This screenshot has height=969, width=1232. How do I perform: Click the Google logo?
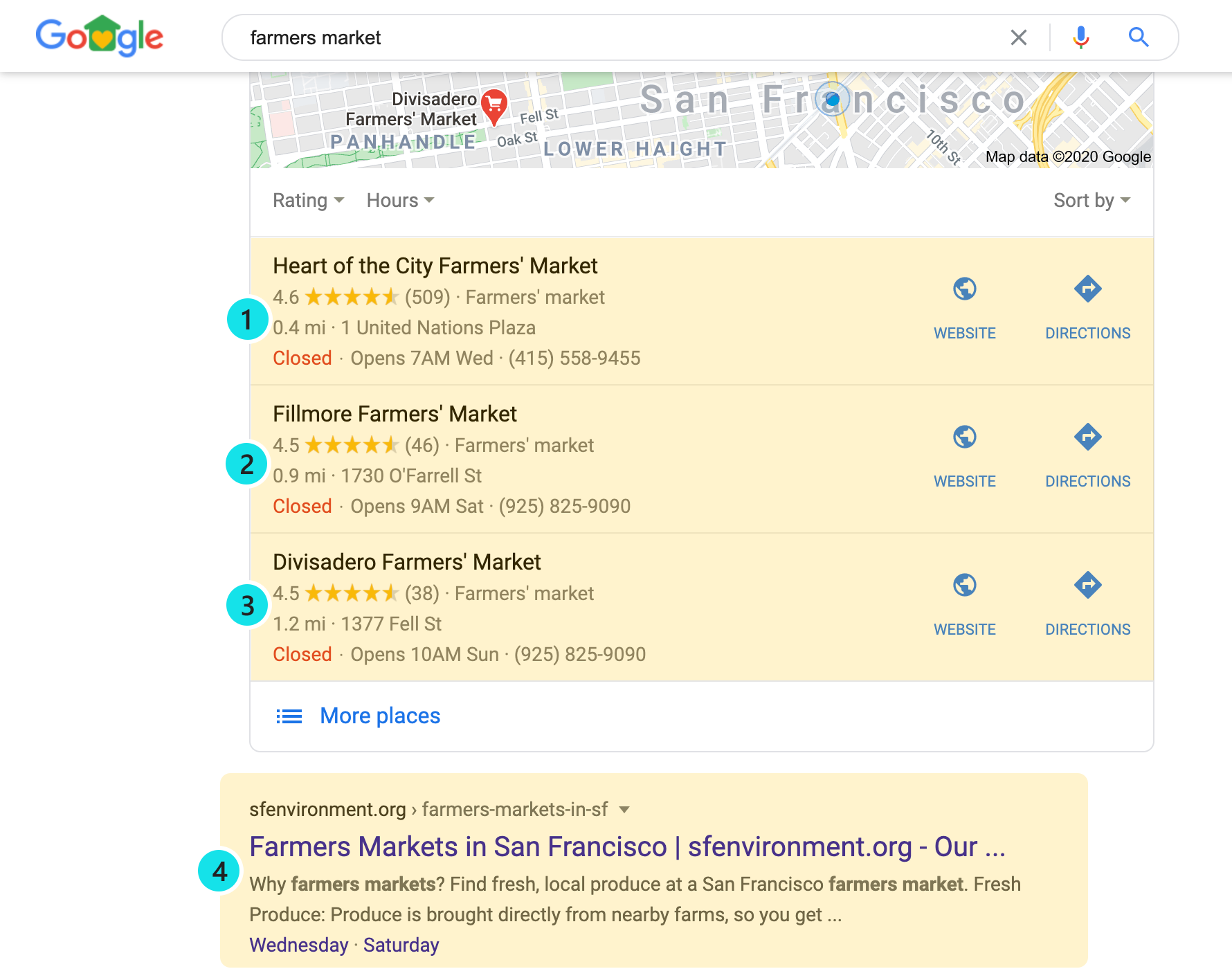100,36
